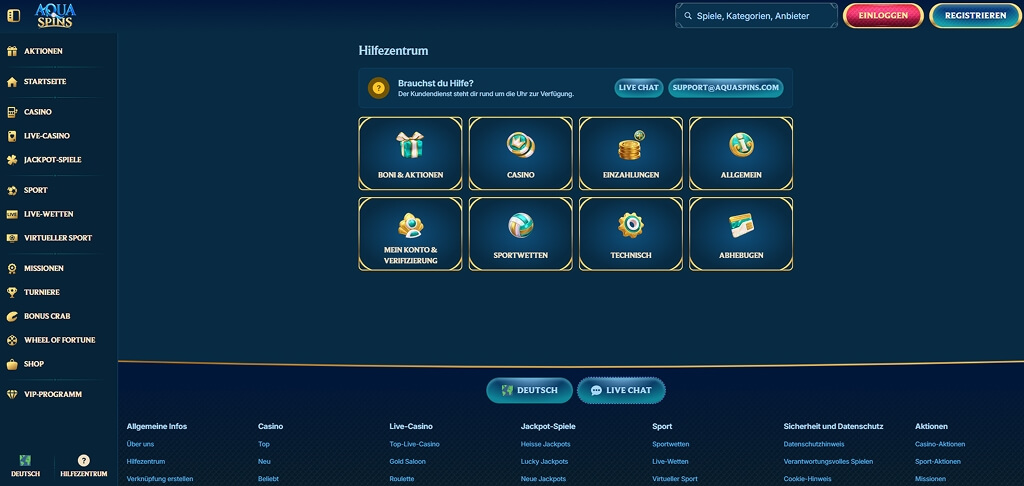Open the Allgemein help category card

tap(741, 154)
